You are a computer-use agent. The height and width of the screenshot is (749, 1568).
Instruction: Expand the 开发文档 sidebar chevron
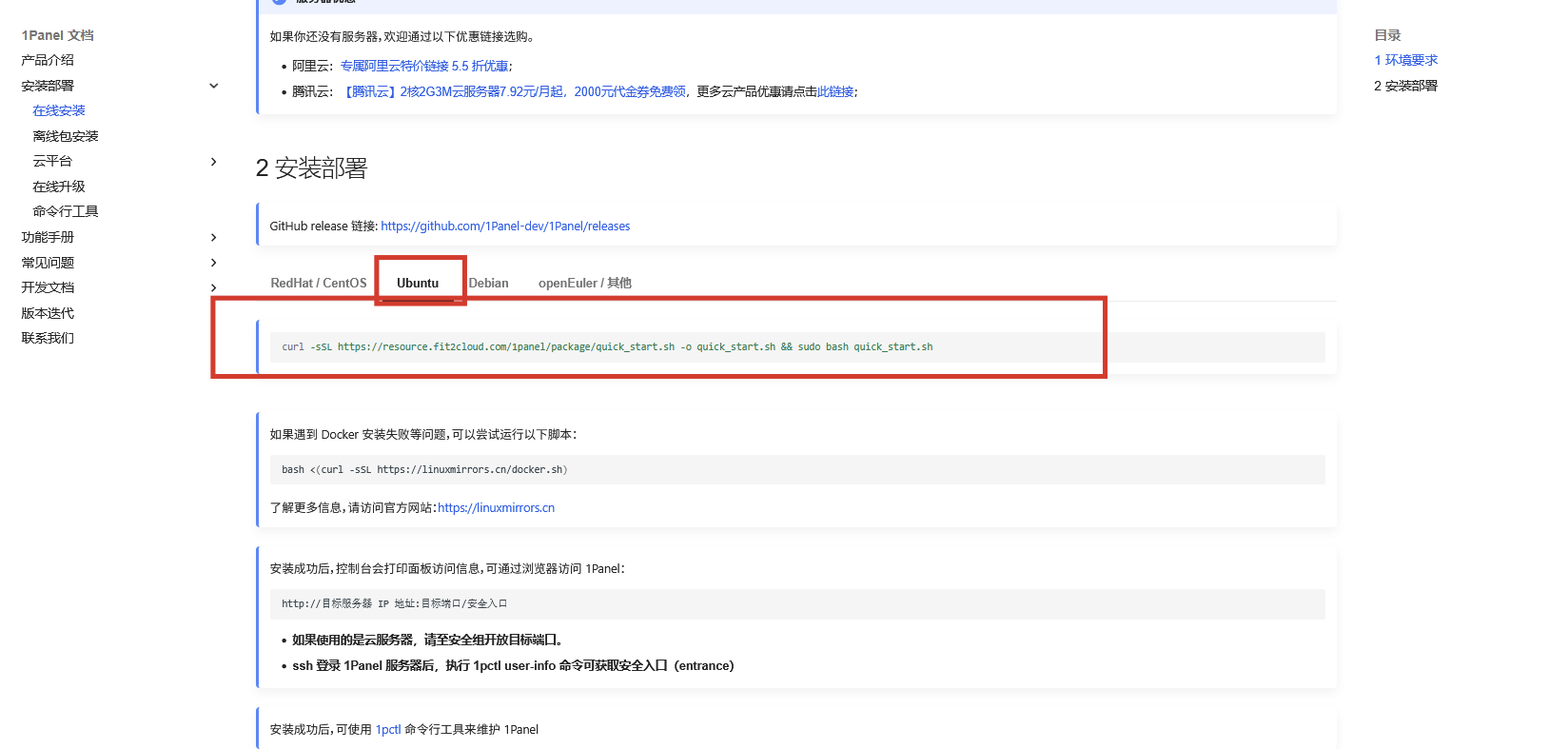213,287
